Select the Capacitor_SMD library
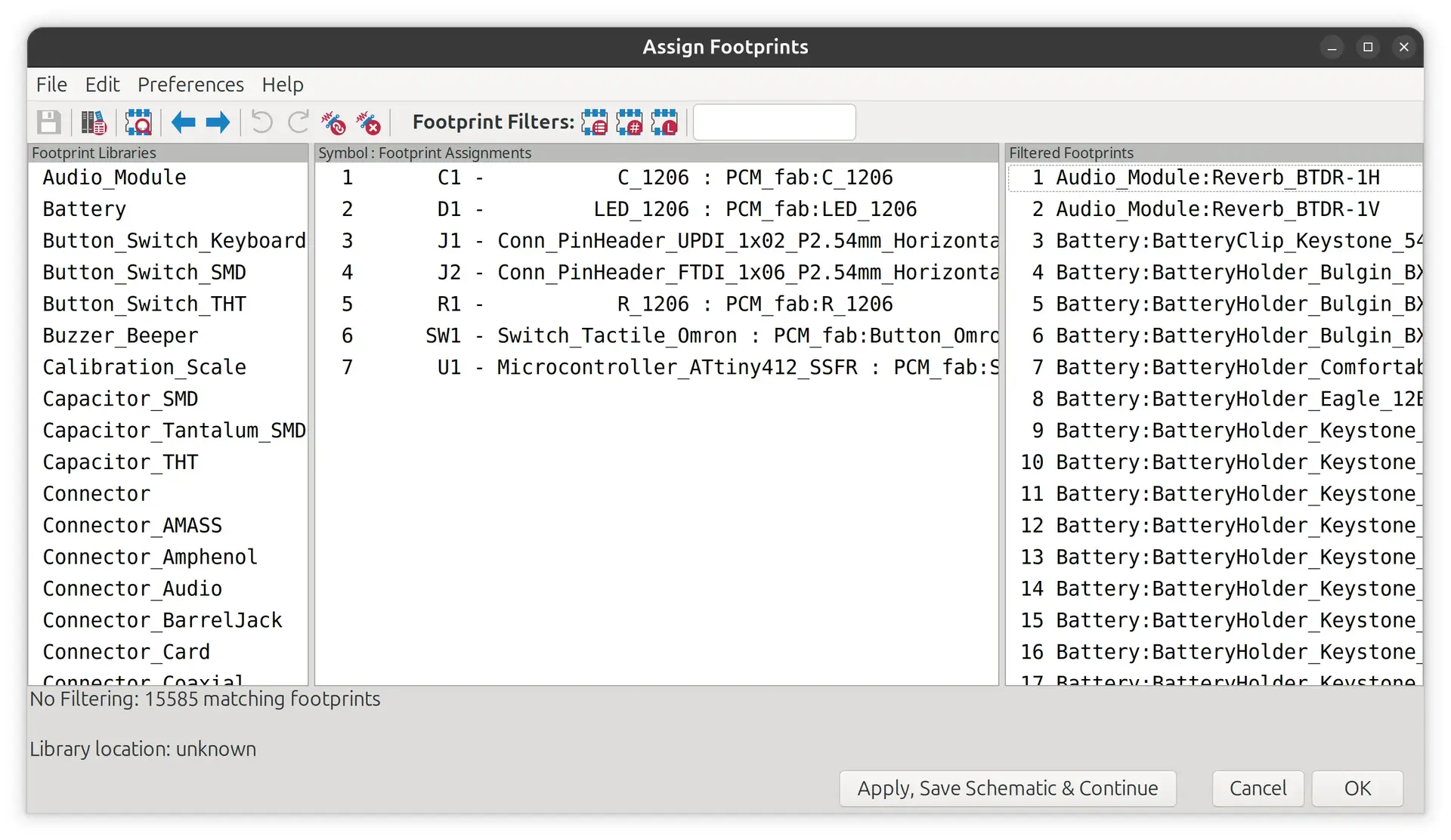This screenshot has height=840, width=1451. (x=120, y=399)
